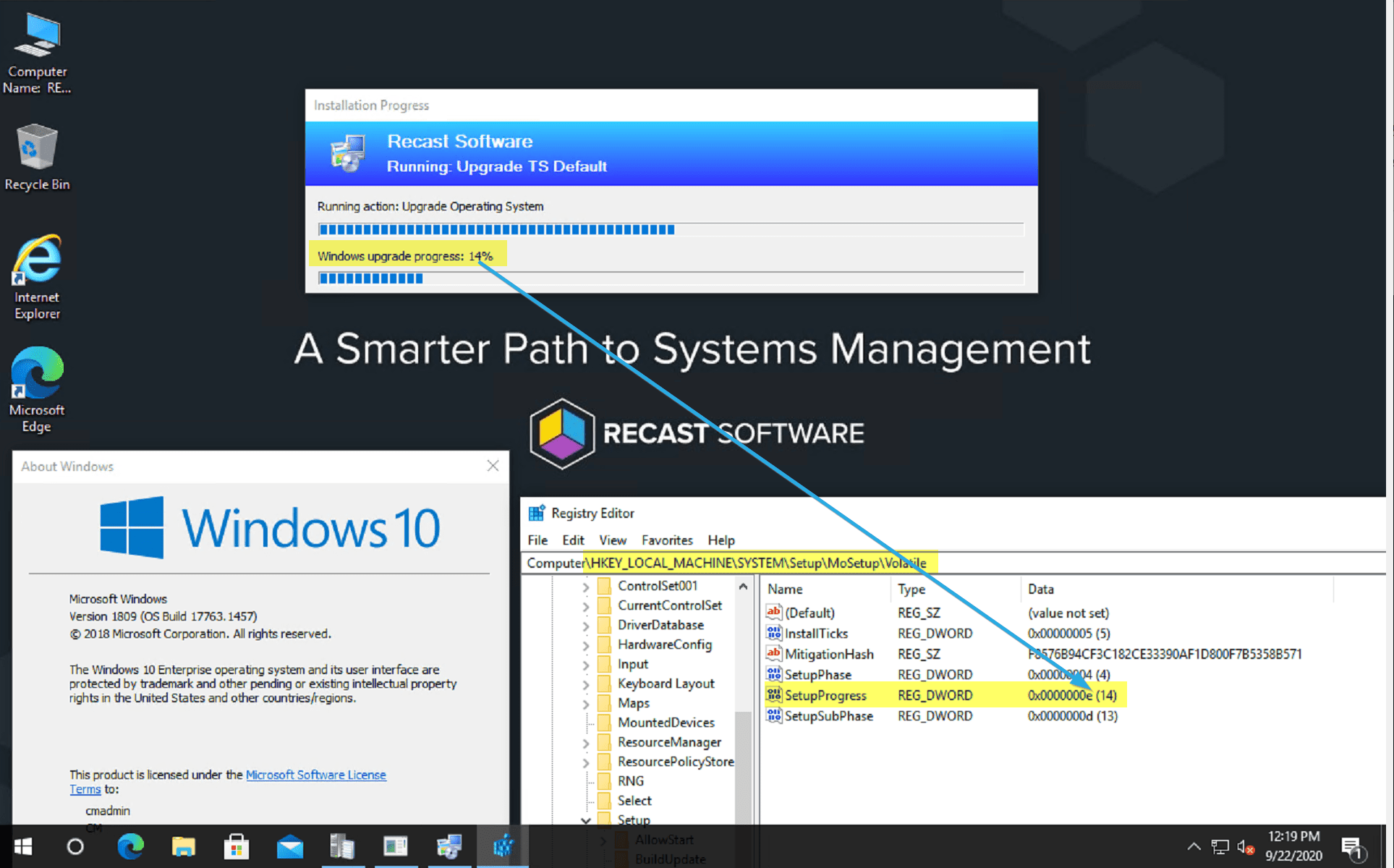Image resolution: width=1394 pixels, height=868 pixels.
Task: Click the Microsoft Software License Terms link
Action: (316, 774)
